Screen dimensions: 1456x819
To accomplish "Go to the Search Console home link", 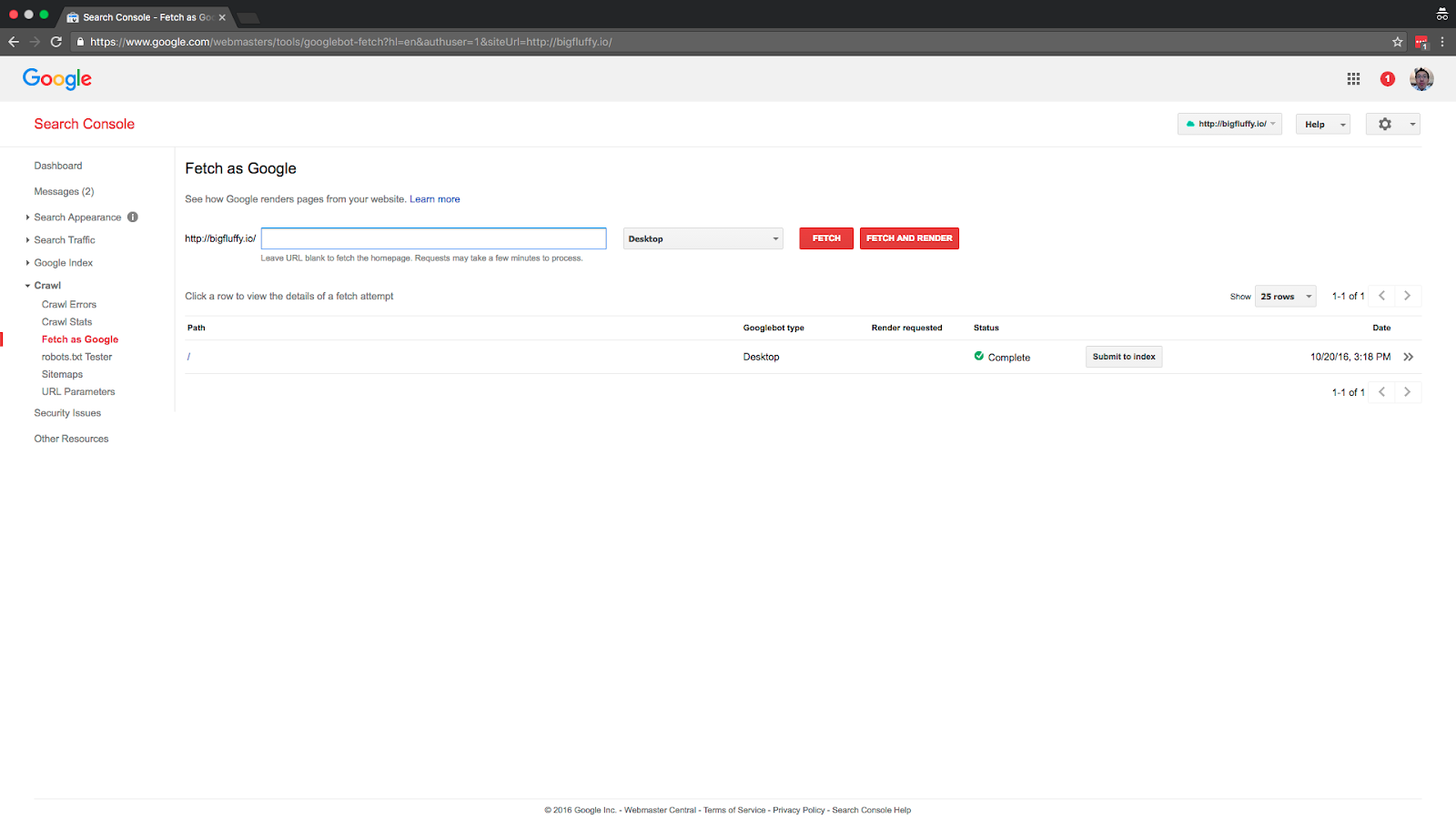I will pyautogui.click(x=85, y=124).
